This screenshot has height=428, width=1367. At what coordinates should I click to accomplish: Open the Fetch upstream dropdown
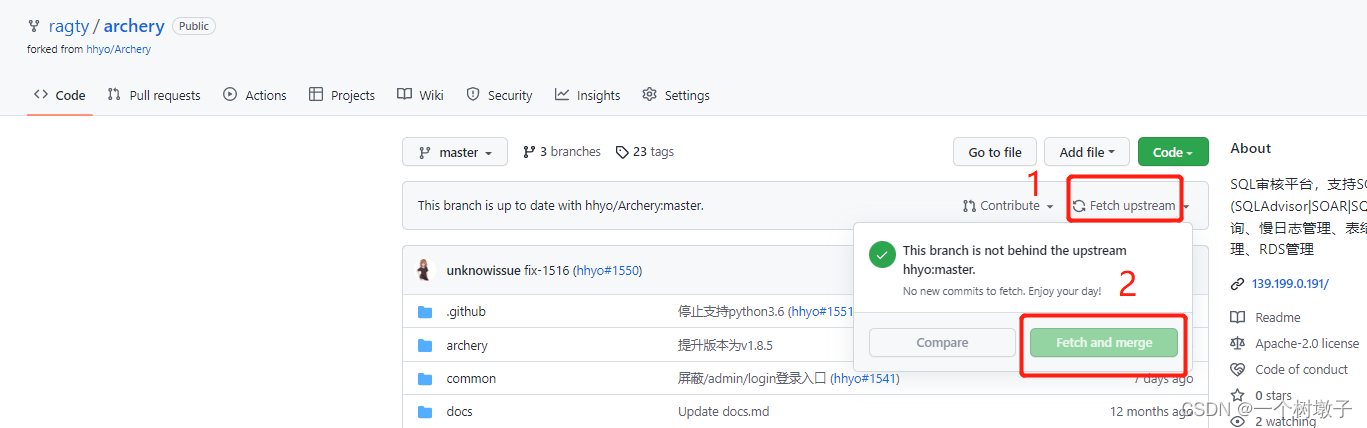coord(1130,206)
